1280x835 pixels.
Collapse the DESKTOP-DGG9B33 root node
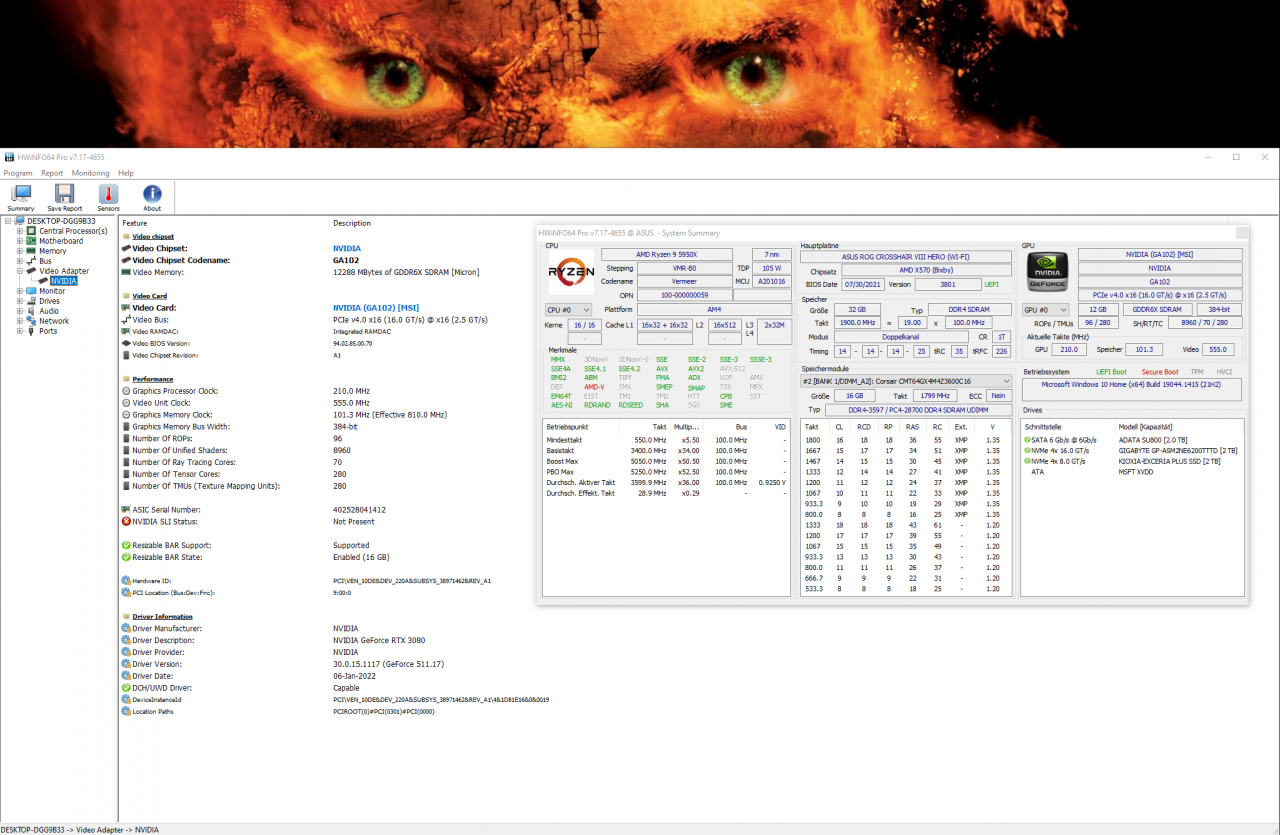click(x=8, y=221)
